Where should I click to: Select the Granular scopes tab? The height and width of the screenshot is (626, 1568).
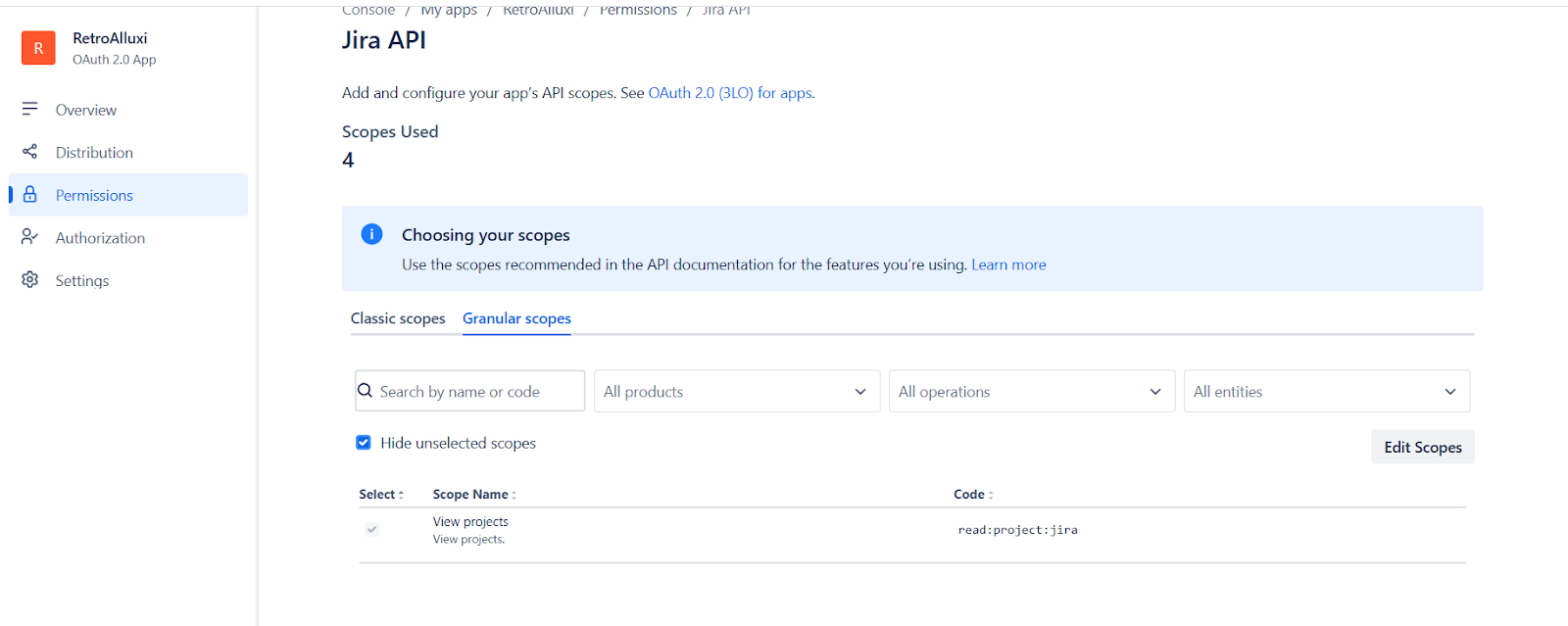(516, 318)
